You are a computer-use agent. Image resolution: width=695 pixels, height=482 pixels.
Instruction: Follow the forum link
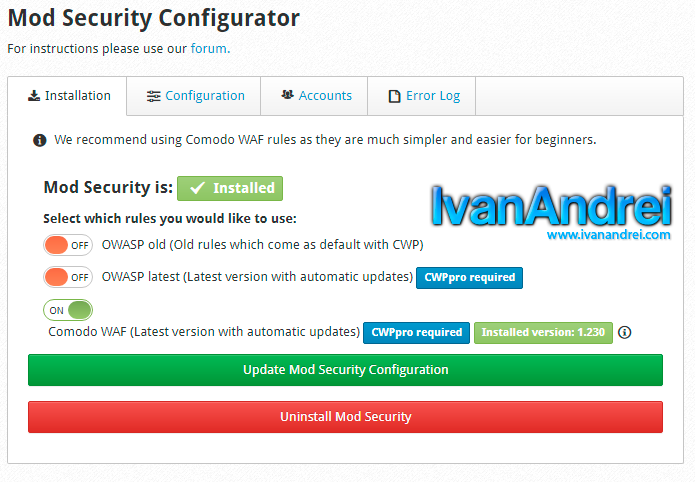pos(210,48)
